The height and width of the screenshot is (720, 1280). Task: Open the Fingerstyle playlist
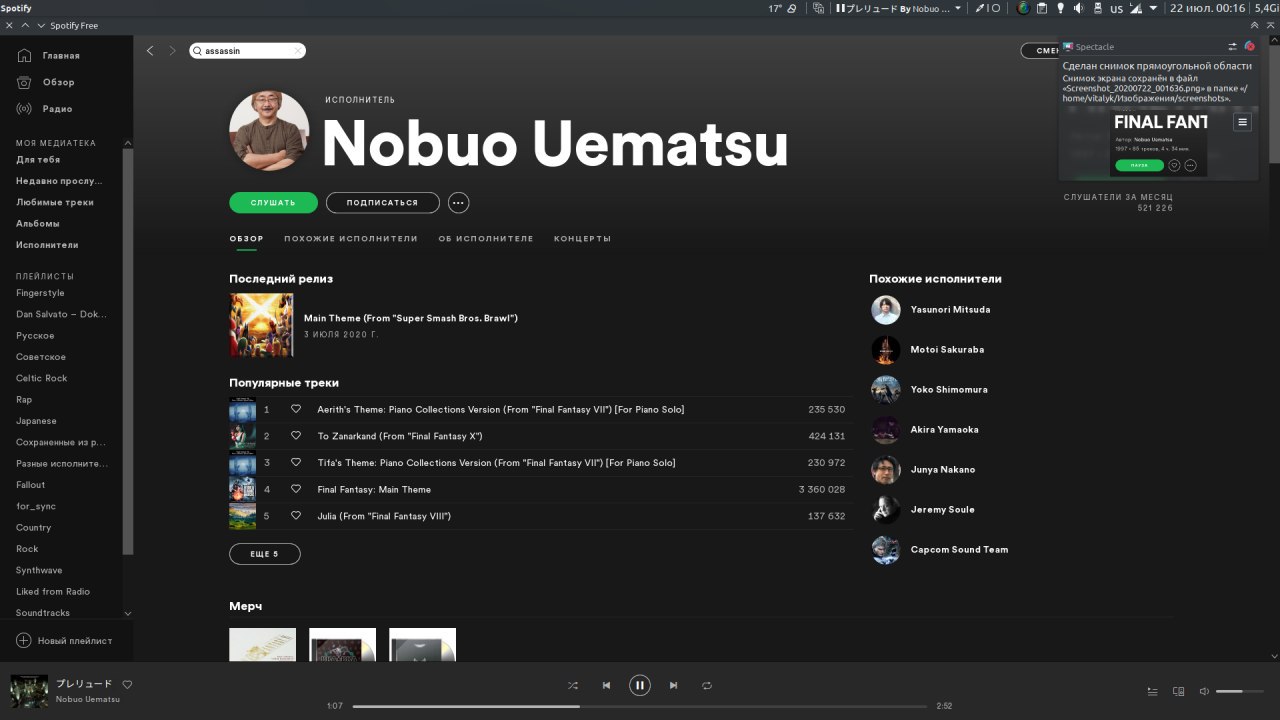[x=40, y=293]
